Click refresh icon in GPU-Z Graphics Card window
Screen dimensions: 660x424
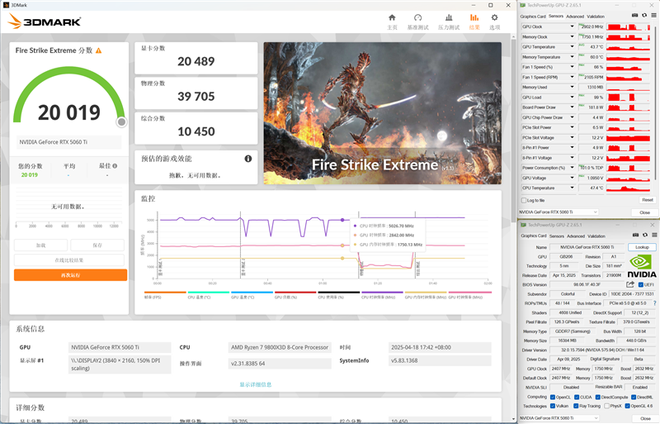(645, 235)
